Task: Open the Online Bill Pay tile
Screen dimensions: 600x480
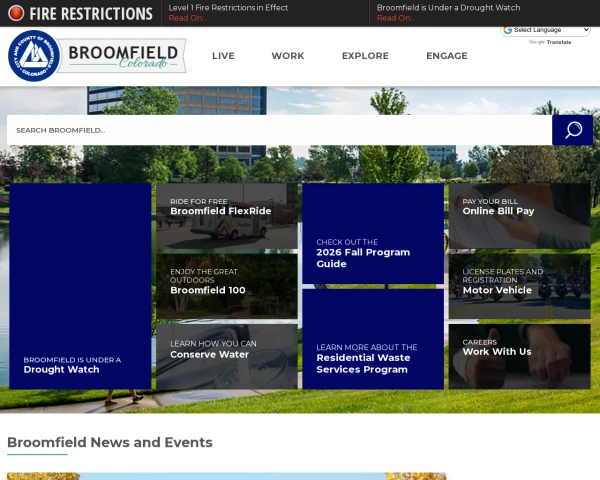Action: [x=520, y=216]
